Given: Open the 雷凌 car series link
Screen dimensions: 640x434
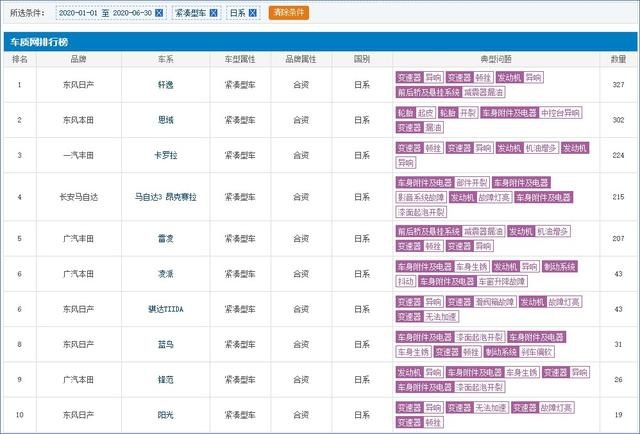Looking at the screenshot, I should coord(166,239).
